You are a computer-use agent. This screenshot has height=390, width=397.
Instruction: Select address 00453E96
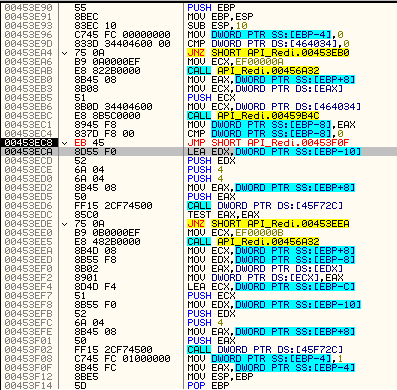pyautogui.click(x=28, y=34)
